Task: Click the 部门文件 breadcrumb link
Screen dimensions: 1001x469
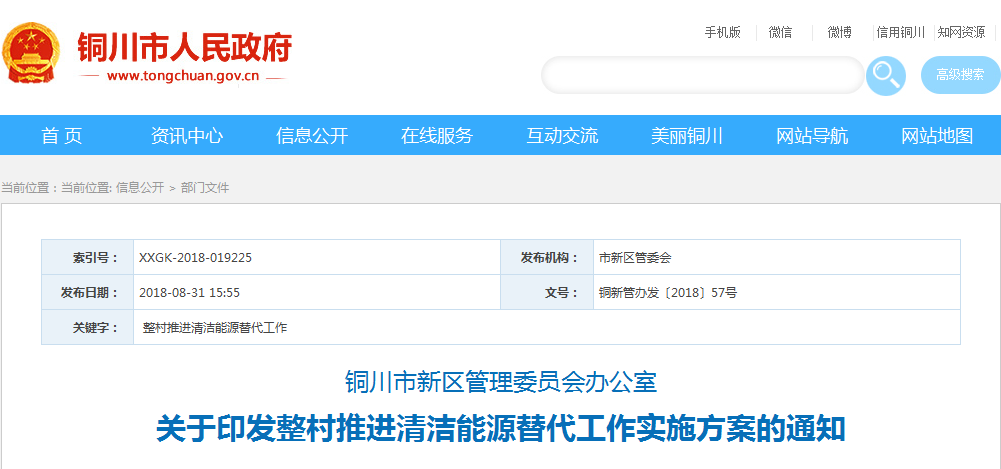Action: pos(205,188)
